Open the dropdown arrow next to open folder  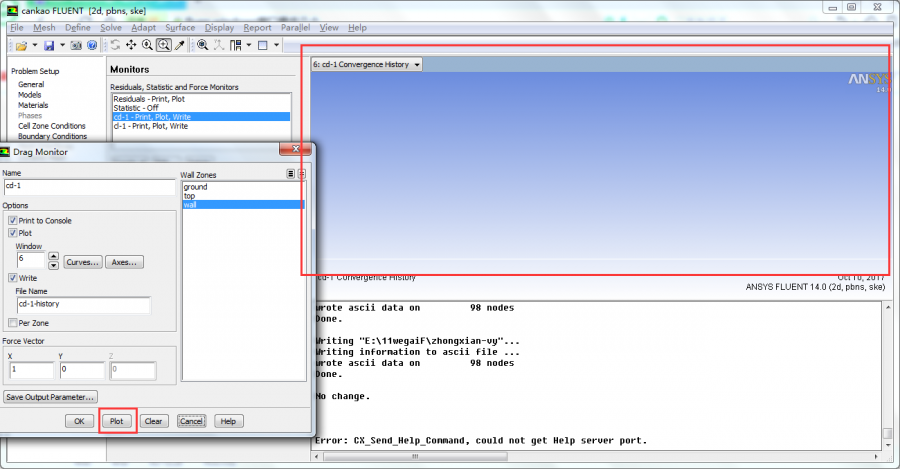[x=34, y=45]
